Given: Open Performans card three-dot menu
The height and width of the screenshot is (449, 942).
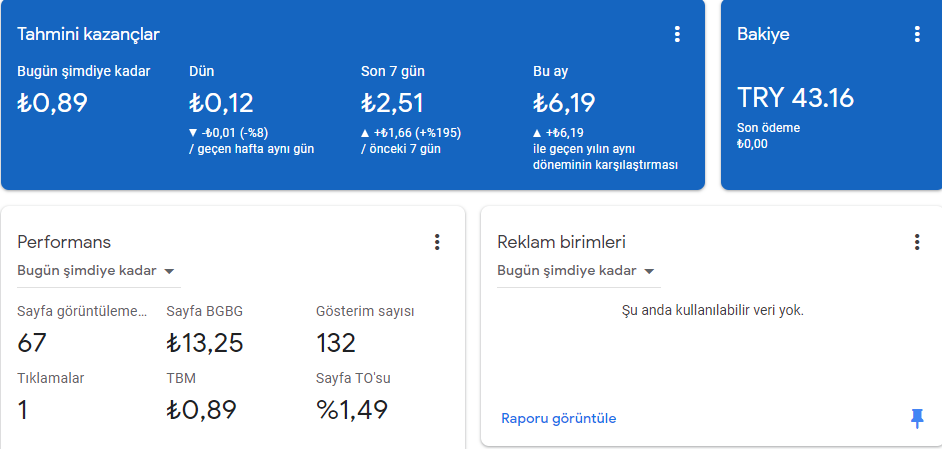Looking at the screenshot, I should [x=437, y=242].
